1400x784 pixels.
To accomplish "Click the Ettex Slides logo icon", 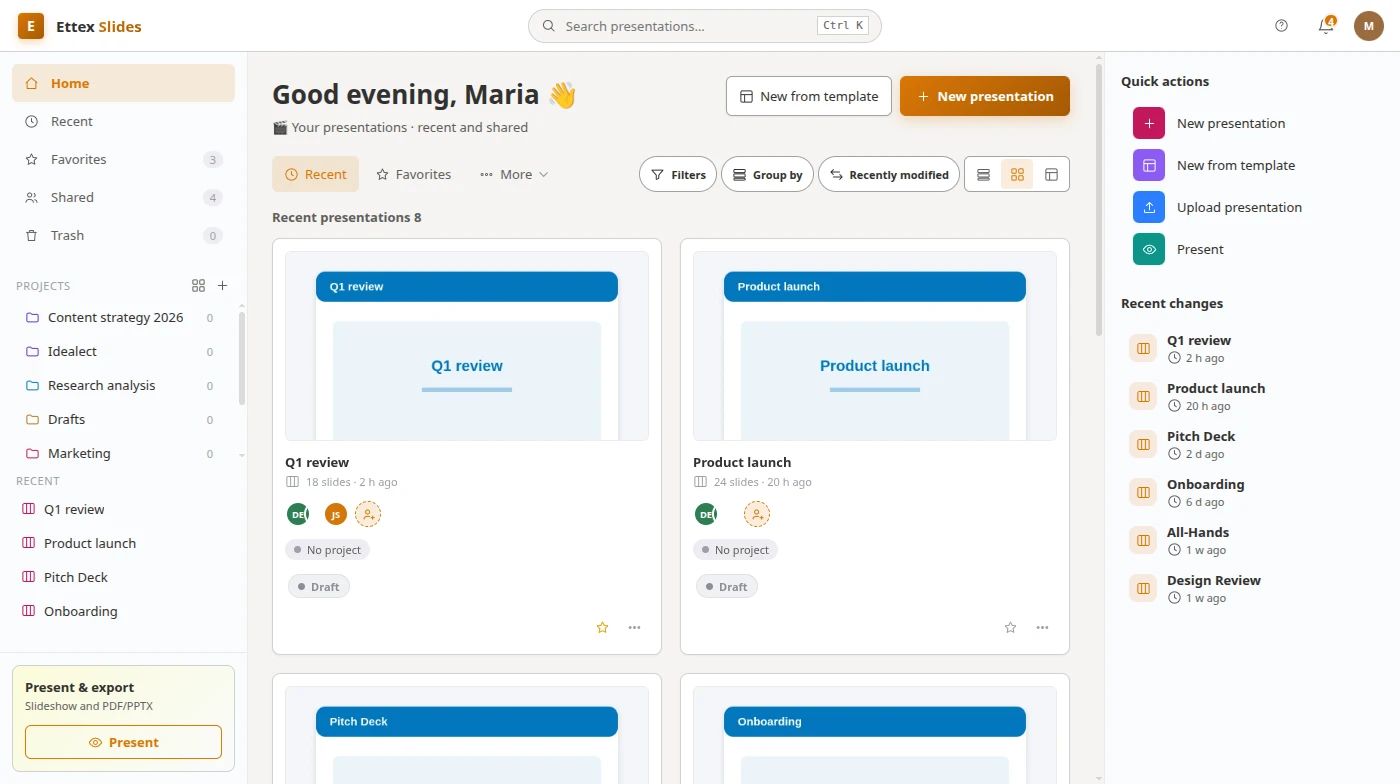I will pos(31,26).
